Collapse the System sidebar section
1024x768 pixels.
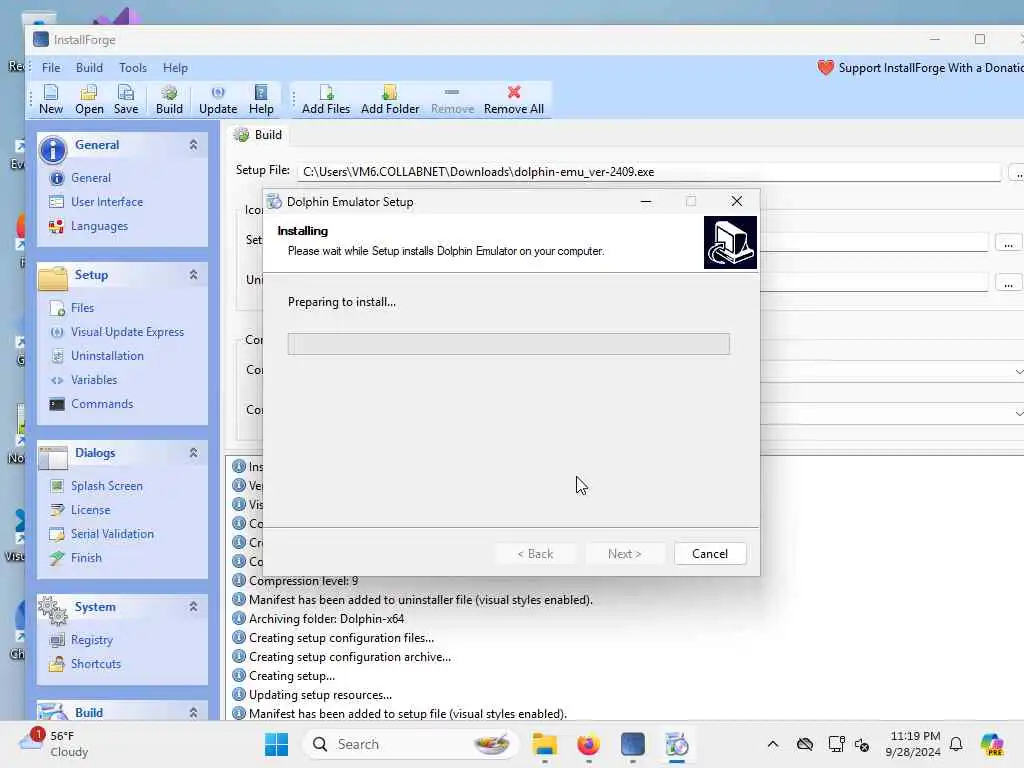[x=193, y=607]
